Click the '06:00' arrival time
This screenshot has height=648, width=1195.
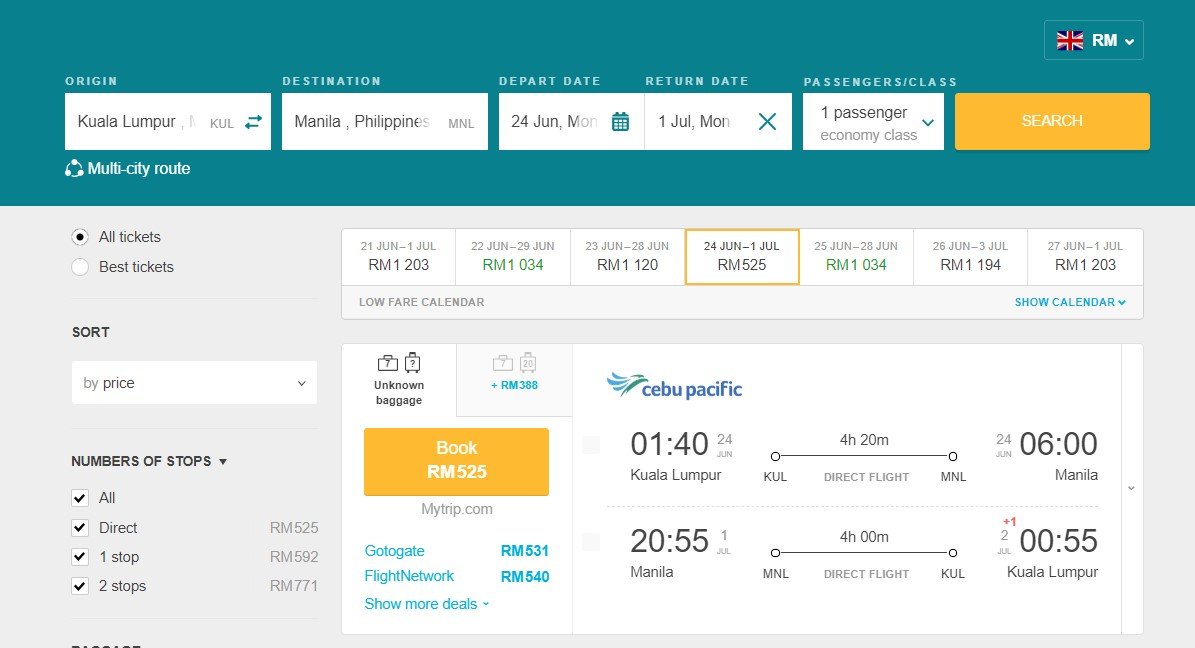pyautogui.click(x=1059, y=444)
